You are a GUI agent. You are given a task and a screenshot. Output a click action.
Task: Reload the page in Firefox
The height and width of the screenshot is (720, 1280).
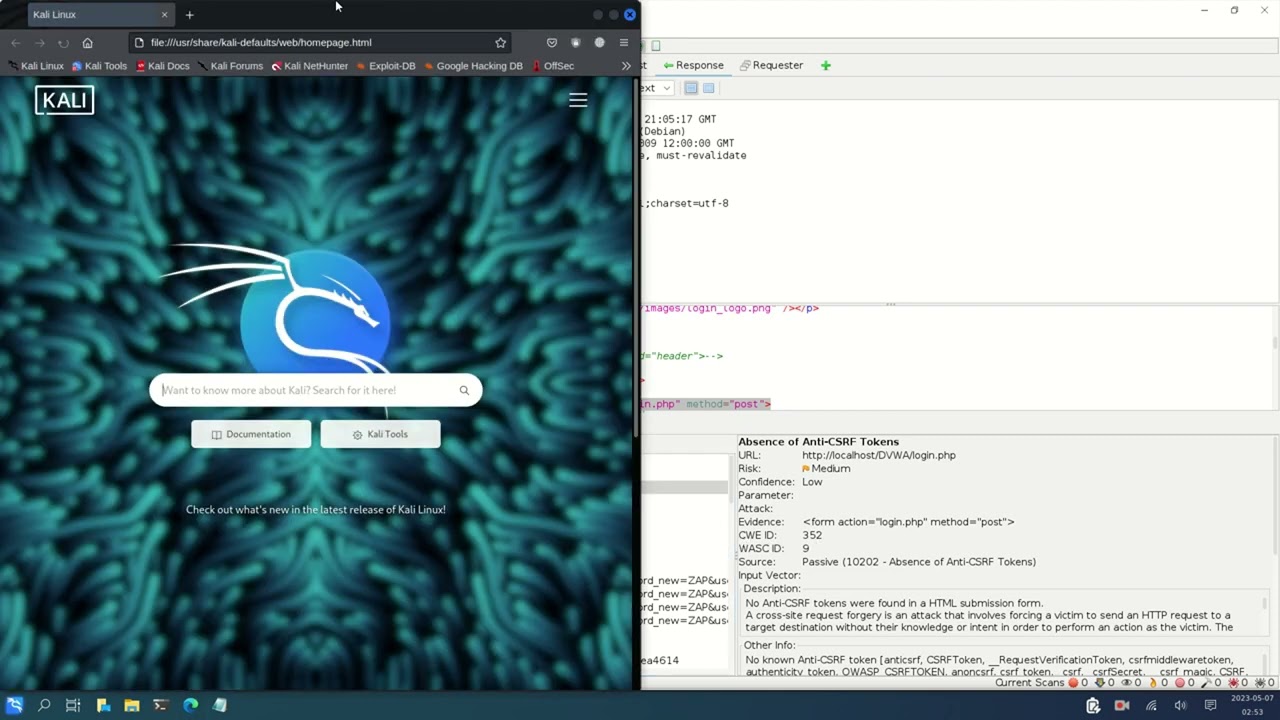click(x=63, y=42)
